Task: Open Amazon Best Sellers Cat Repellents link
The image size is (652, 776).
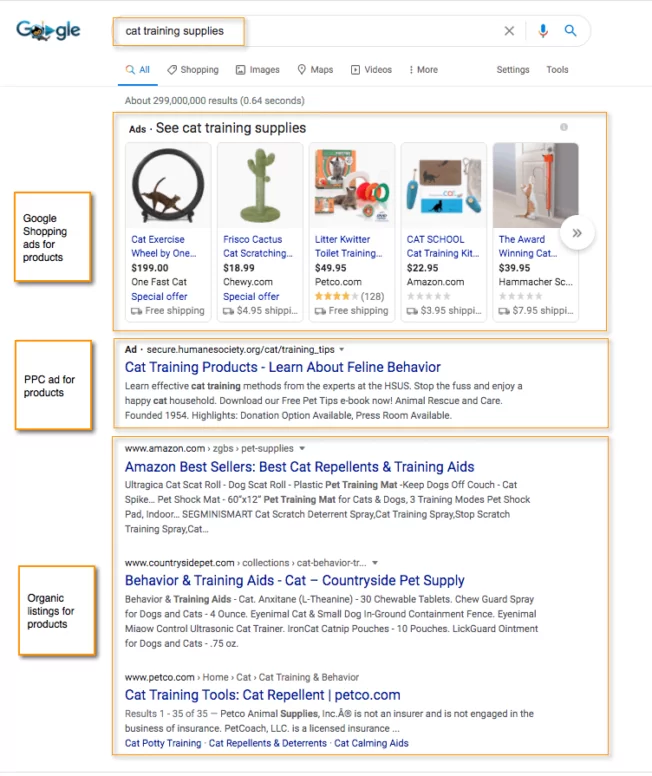Action: point(299,467)
